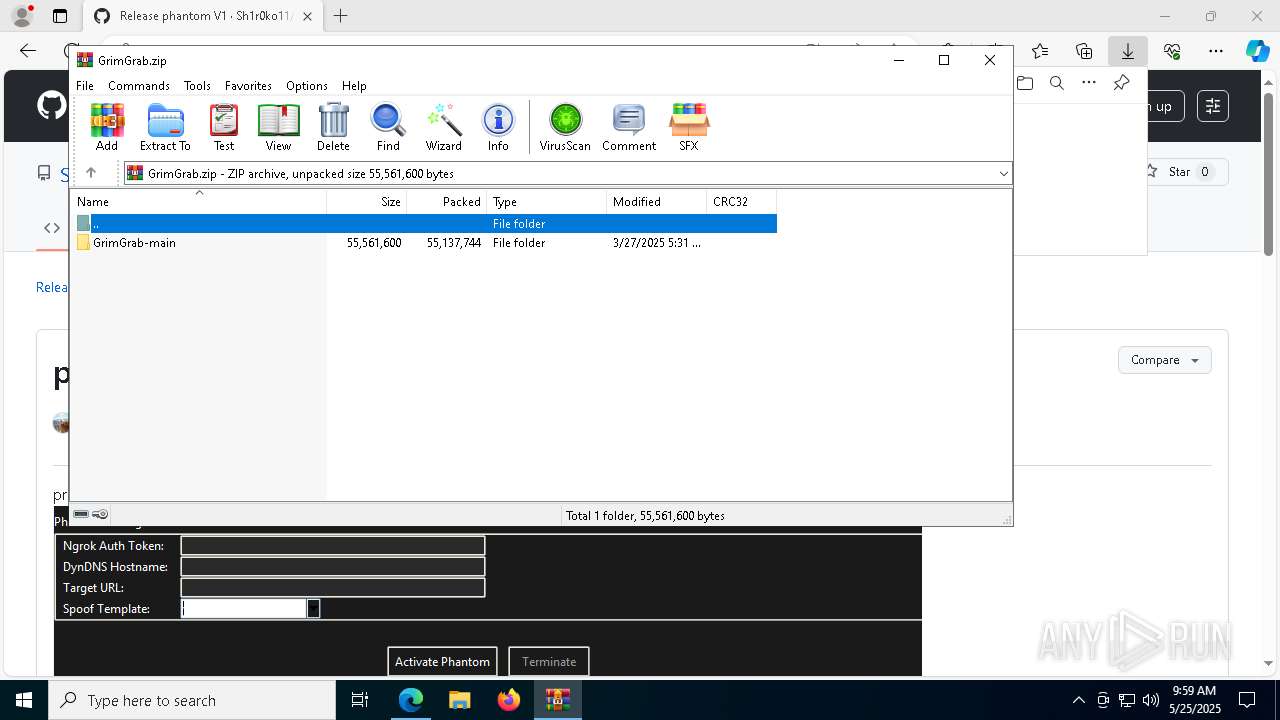Select the GrimGrab-main folder
The image size is (1280, 720).
tap(425, 243)
